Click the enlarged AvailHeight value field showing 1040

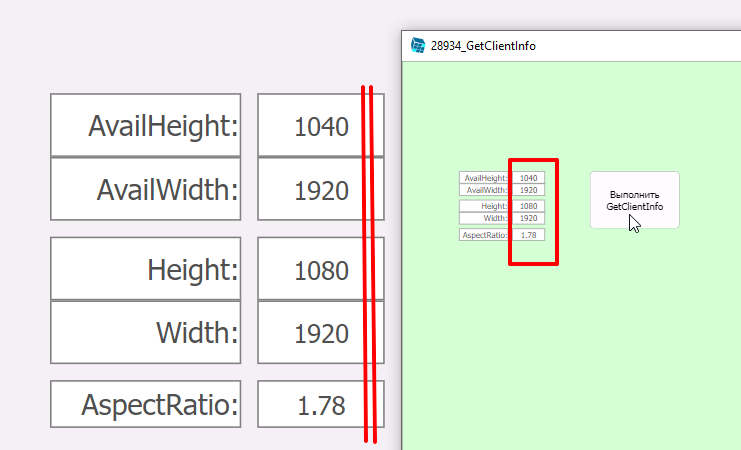point(320,126)
